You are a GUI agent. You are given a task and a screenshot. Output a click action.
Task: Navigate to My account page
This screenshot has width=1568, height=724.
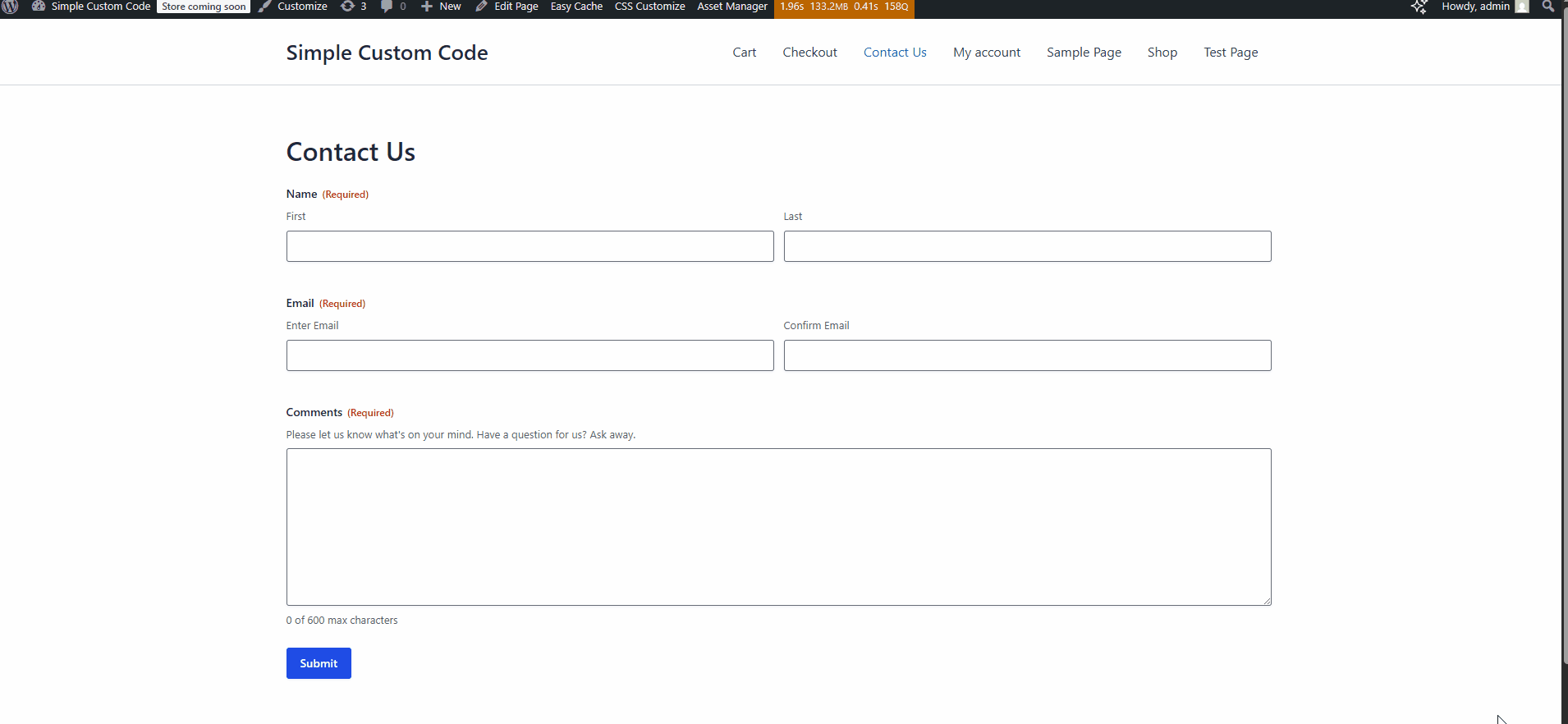[987, 52]
